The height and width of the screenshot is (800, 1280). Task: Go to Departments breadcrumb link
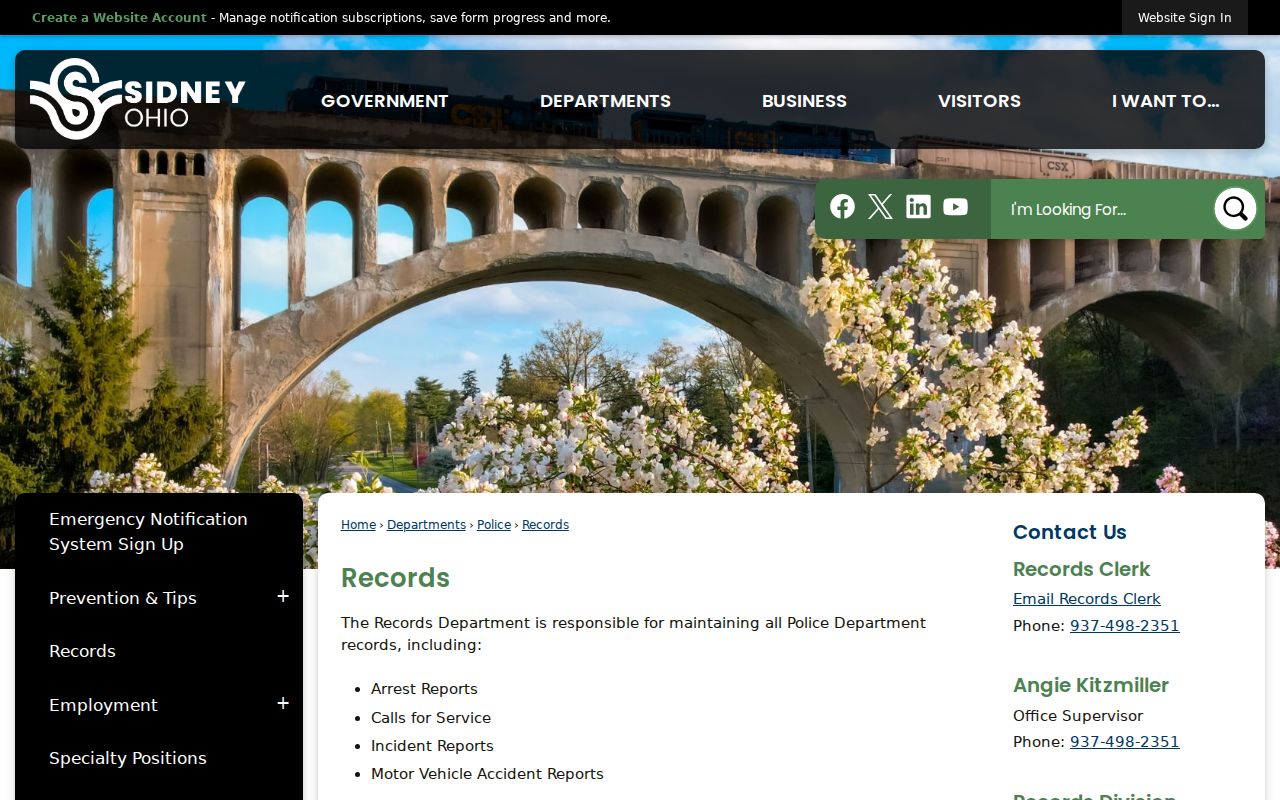(x=426, y=525)
